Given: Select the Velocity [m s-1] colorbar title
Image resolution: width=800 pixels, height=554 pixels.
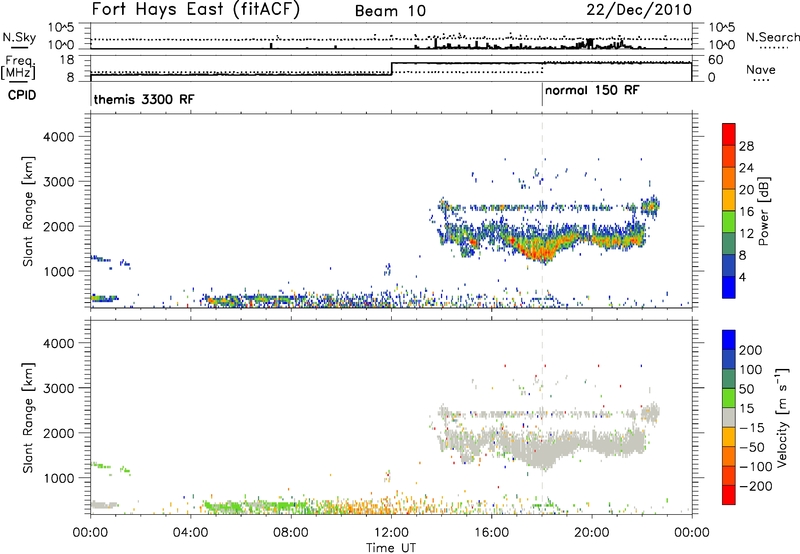Looking at the screenshot, I should [x=782, y=417].
